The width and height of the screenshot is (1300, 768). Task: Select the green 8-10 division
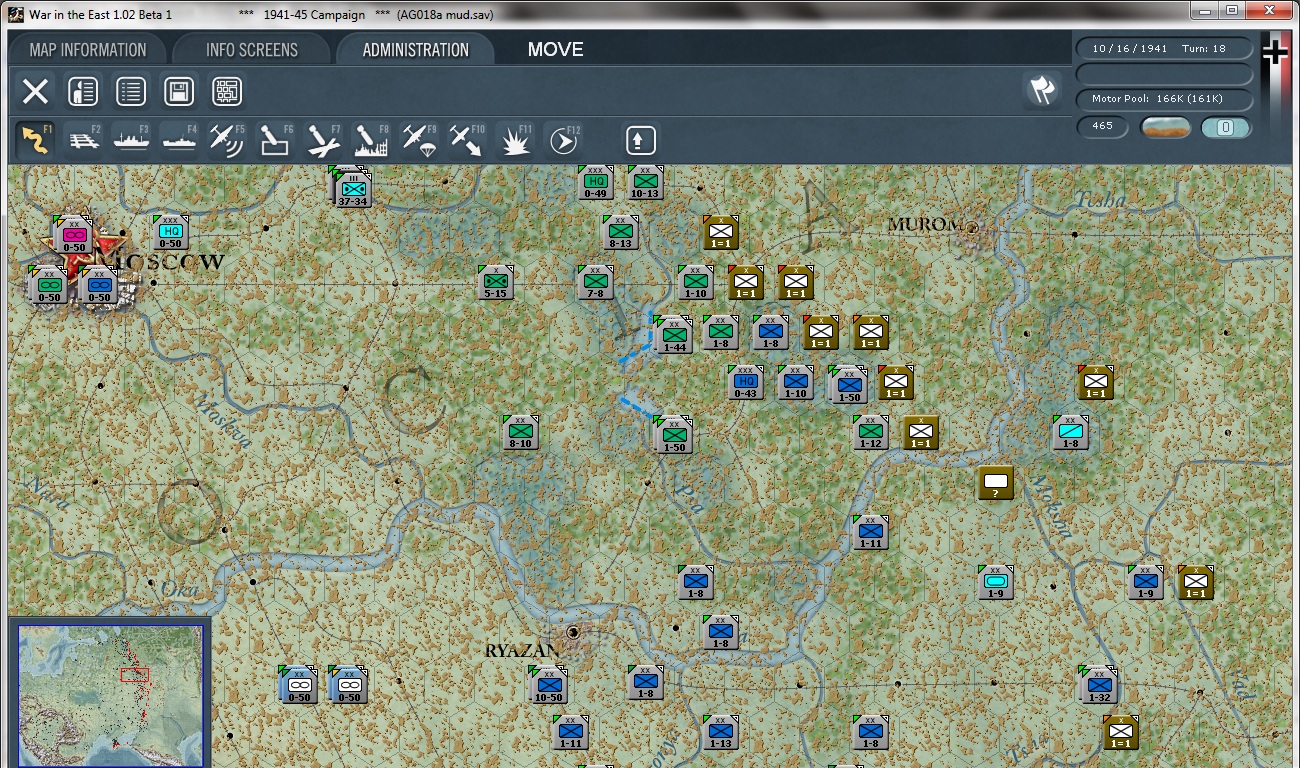521,433
